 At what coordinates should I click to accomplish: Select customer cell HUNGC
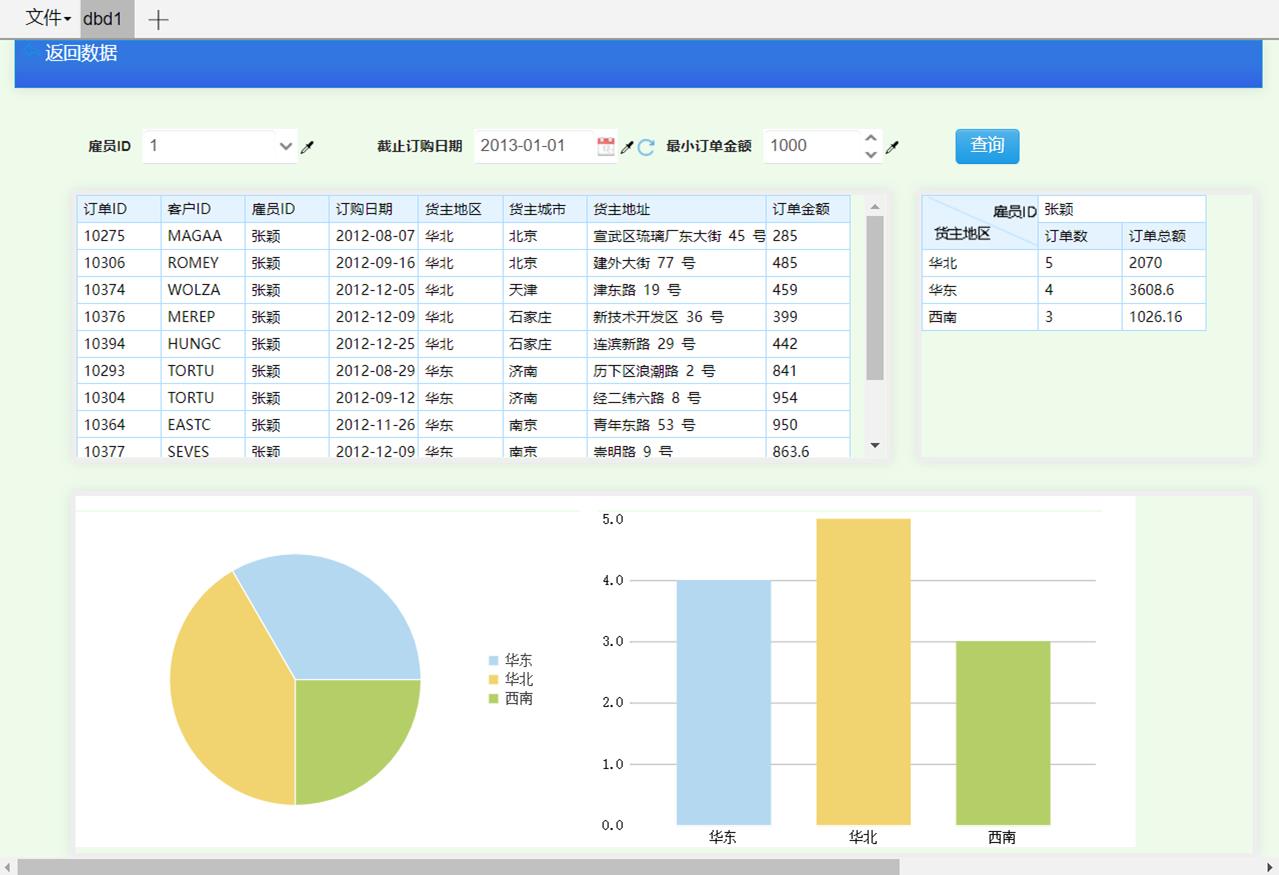pyautogui.click(x=203, y=344)
